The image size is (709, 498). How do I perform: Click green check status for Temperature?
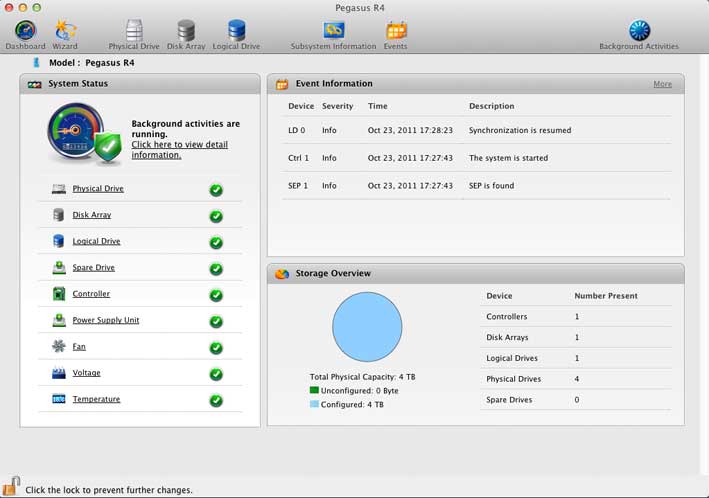click(x=216, y=400)
